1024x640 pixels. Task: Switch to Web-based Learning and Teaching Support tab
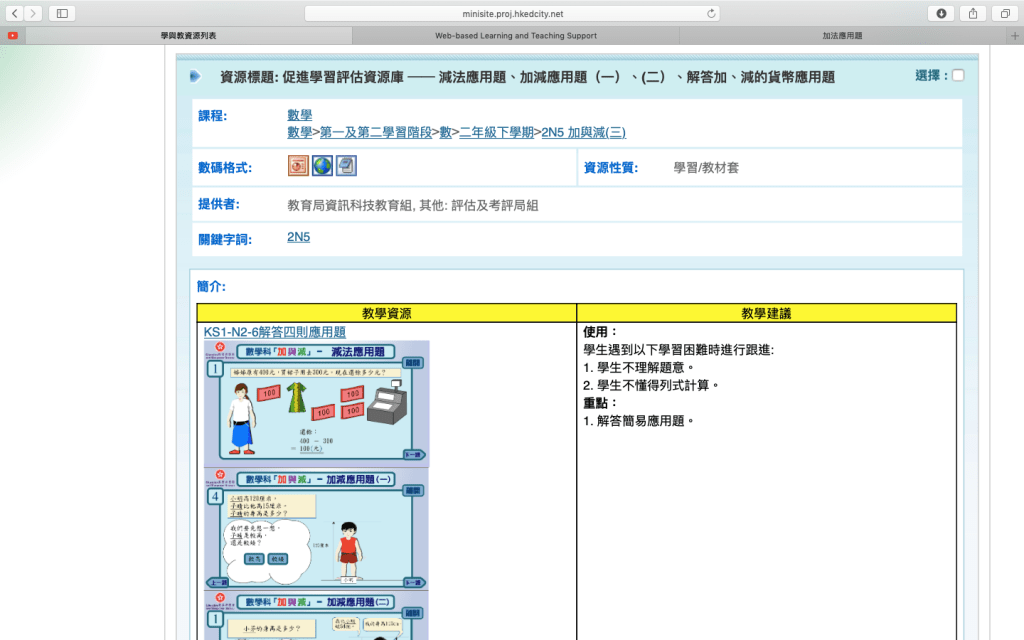point(515,35)
